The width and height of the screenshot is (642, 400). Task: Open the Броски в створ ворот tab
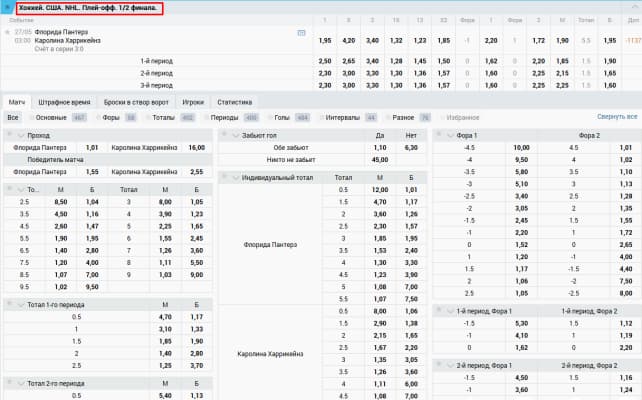(x=136, y=102)
